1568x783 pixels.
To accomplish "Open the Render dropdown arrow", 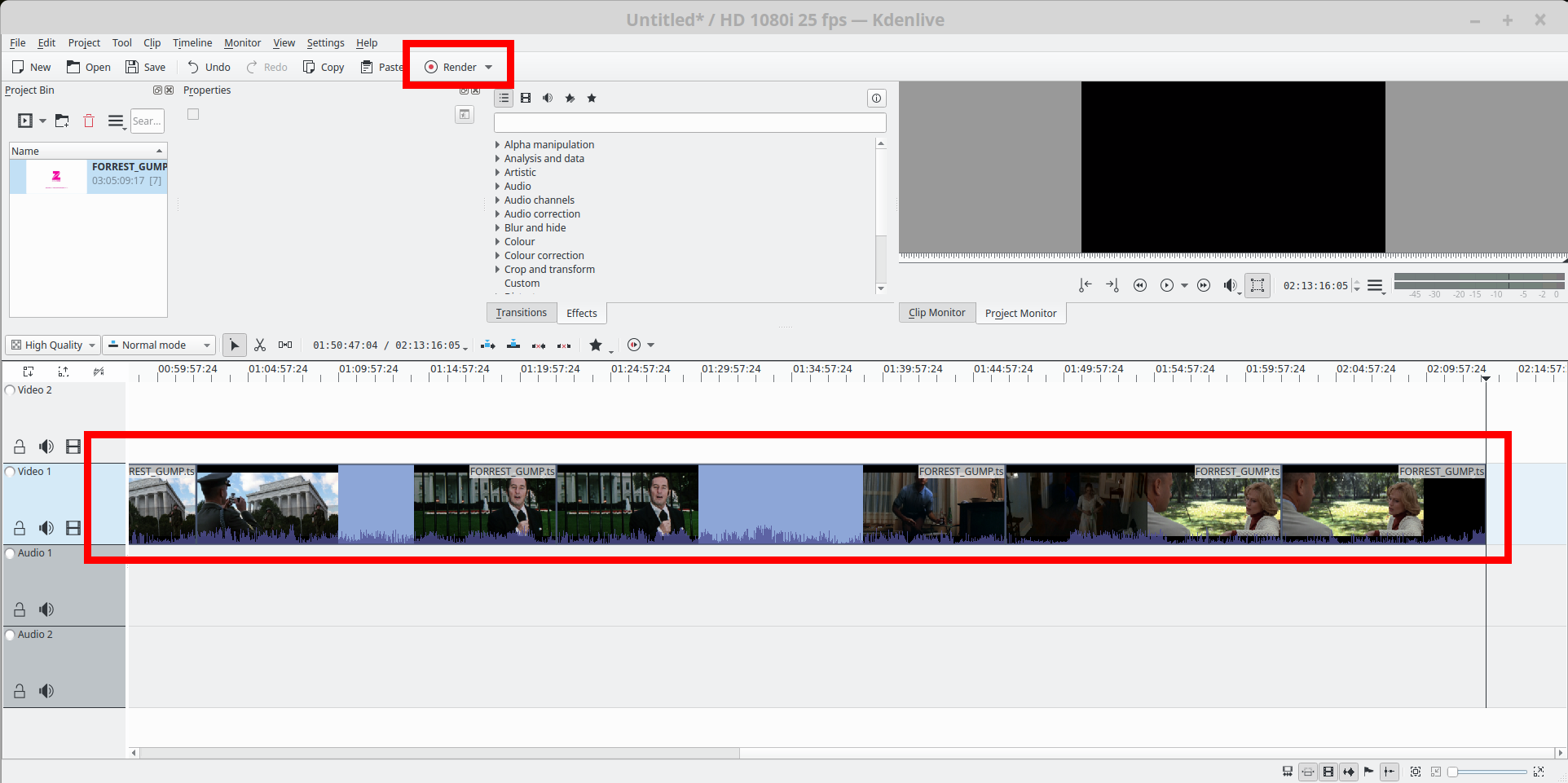I will (x=488, y=68).
